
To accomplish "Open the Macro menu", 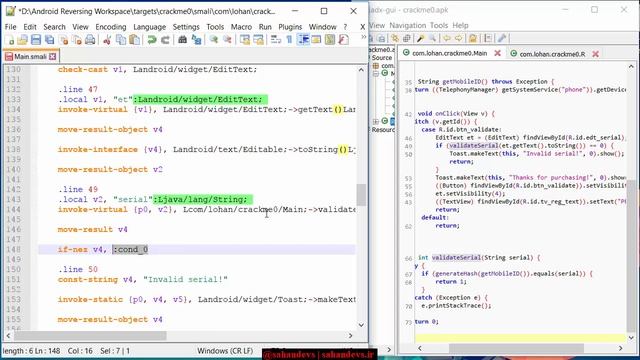I will pyautogui.click(x=241, y=27).
